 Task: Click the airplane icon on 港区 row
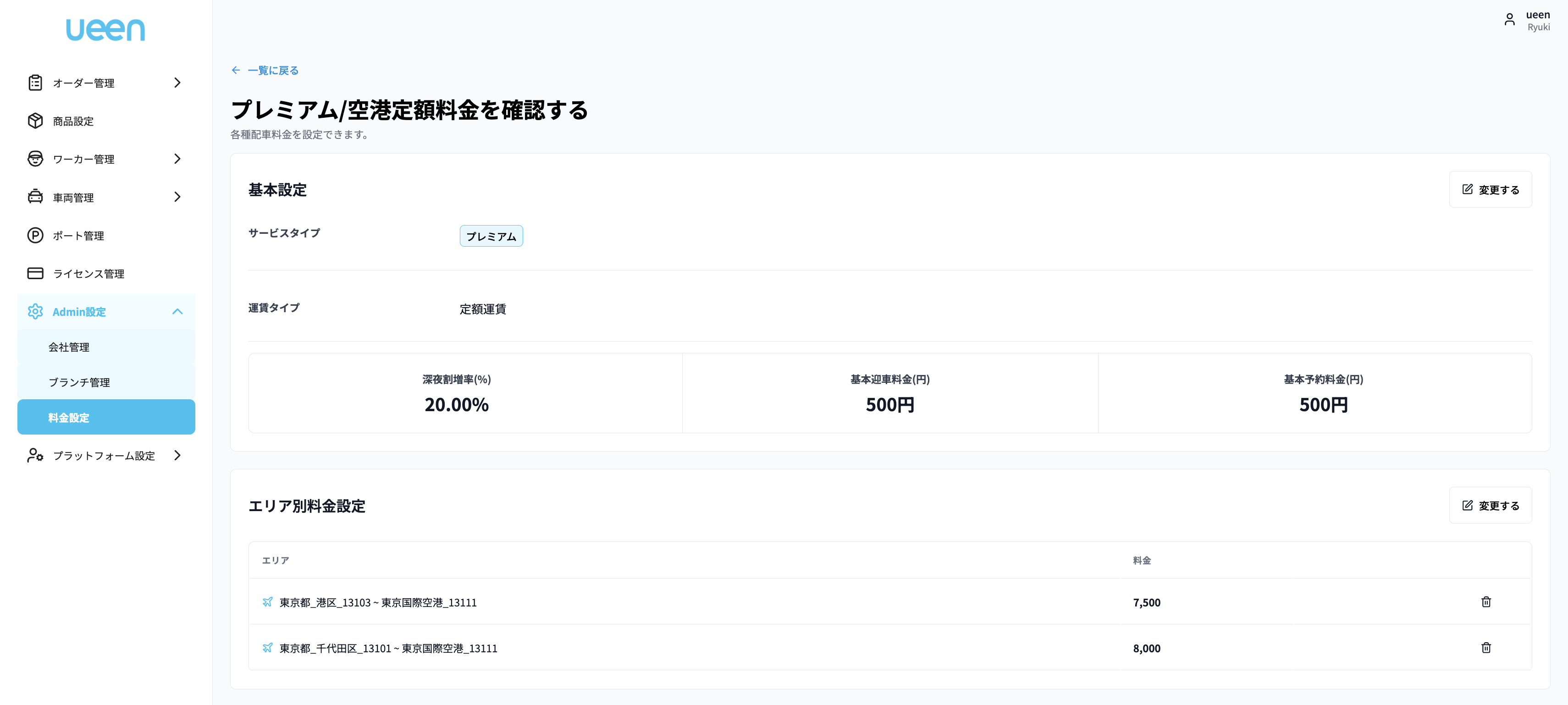coord(267,601)
